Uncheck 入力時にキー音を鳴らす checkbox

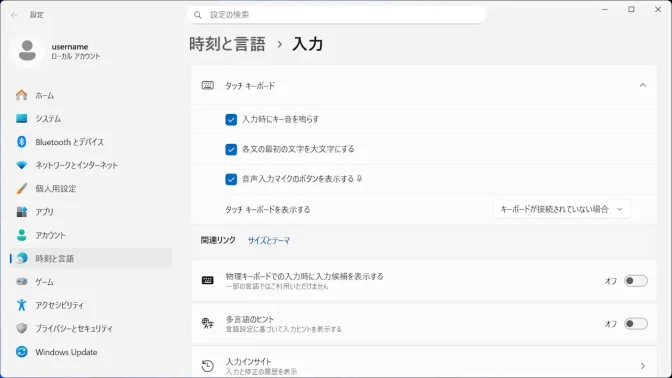click(x=231, y=120)
